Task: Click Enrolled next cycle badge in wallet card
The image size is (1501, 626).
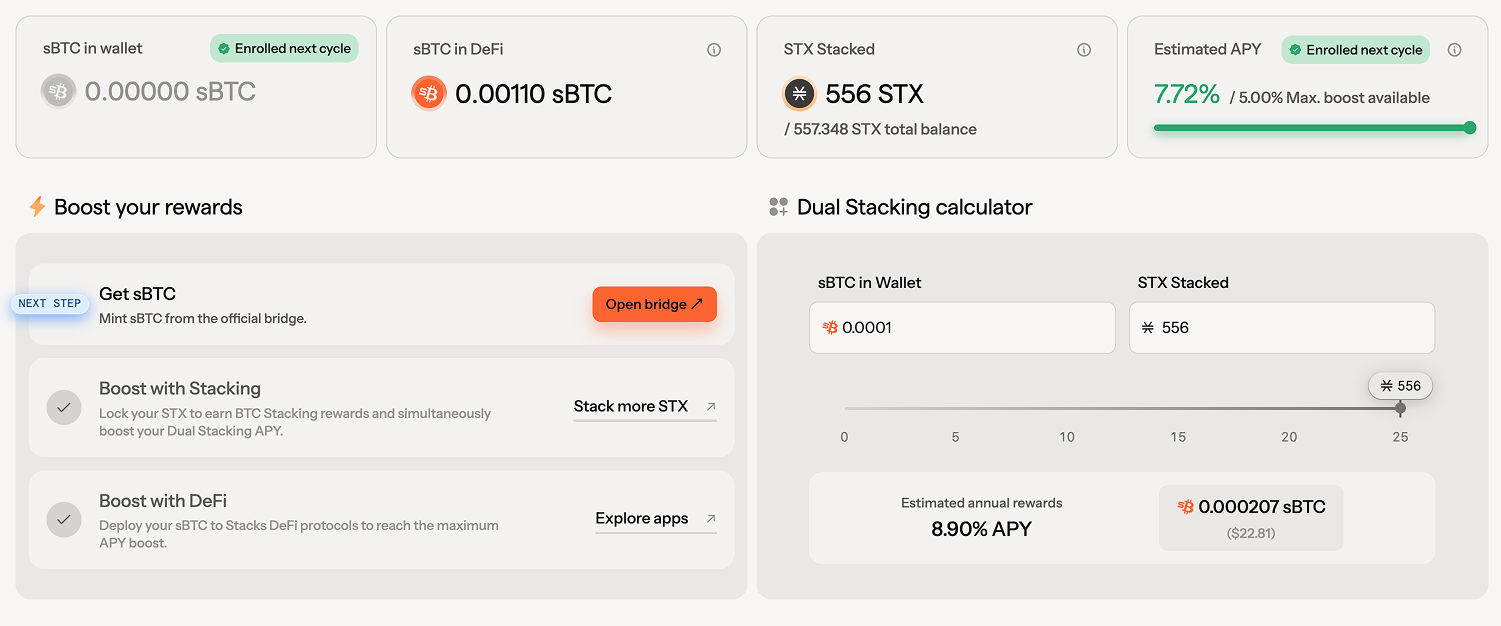Action: click(284, 49)
